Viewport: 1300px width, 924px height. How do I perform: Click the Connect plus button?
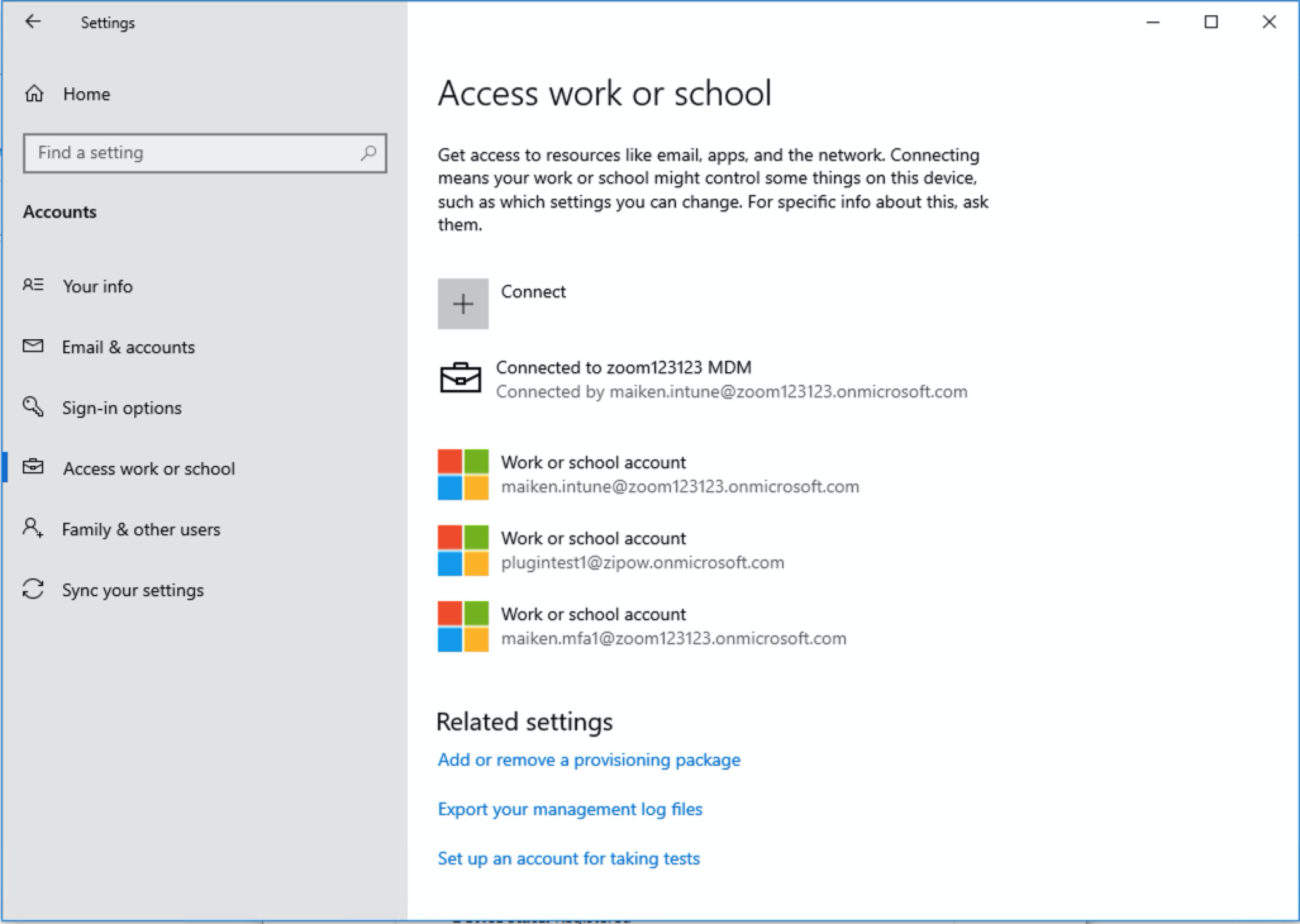pyautogui.click(x=463, y=304)
